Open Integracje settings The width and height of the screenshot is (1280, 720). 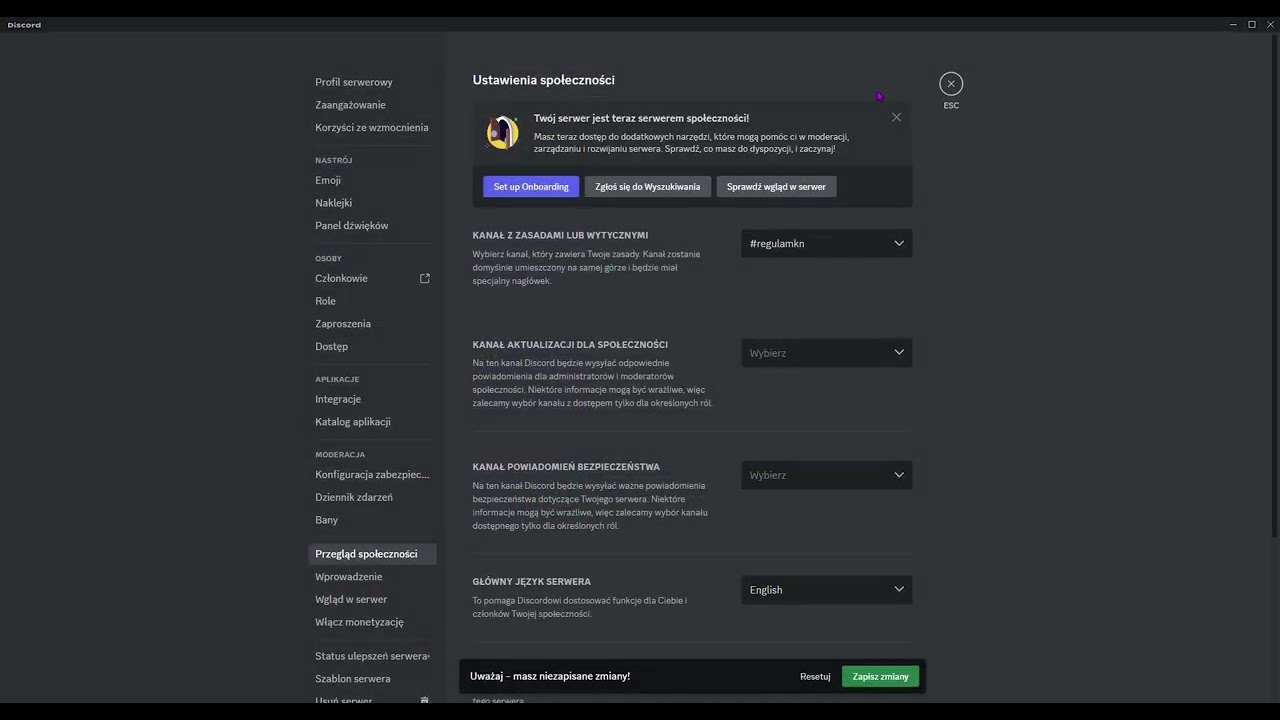pos(372,399)
